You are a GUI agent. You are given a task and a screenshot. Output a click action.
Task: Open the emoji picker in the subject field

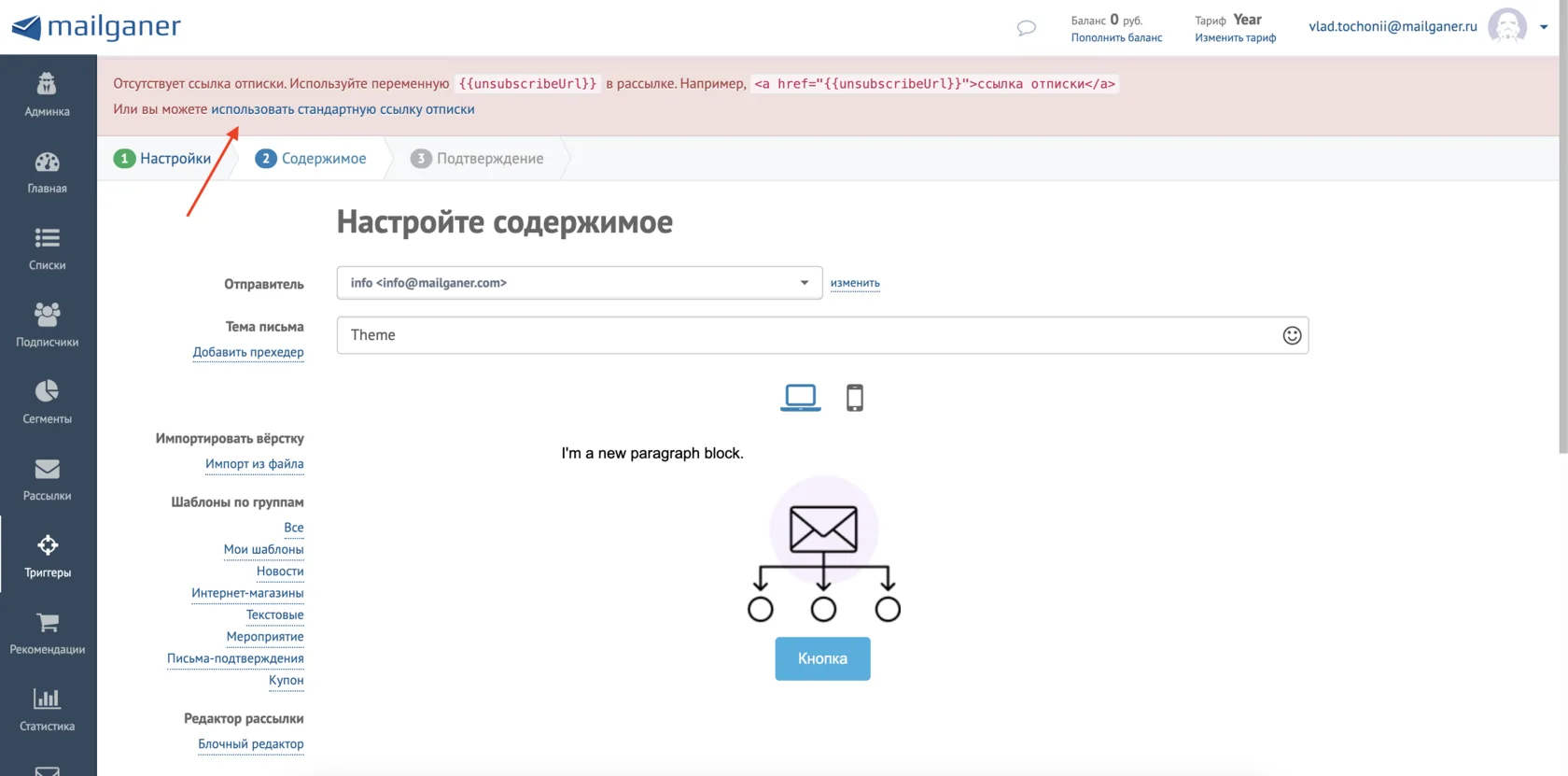[1292, 335]
